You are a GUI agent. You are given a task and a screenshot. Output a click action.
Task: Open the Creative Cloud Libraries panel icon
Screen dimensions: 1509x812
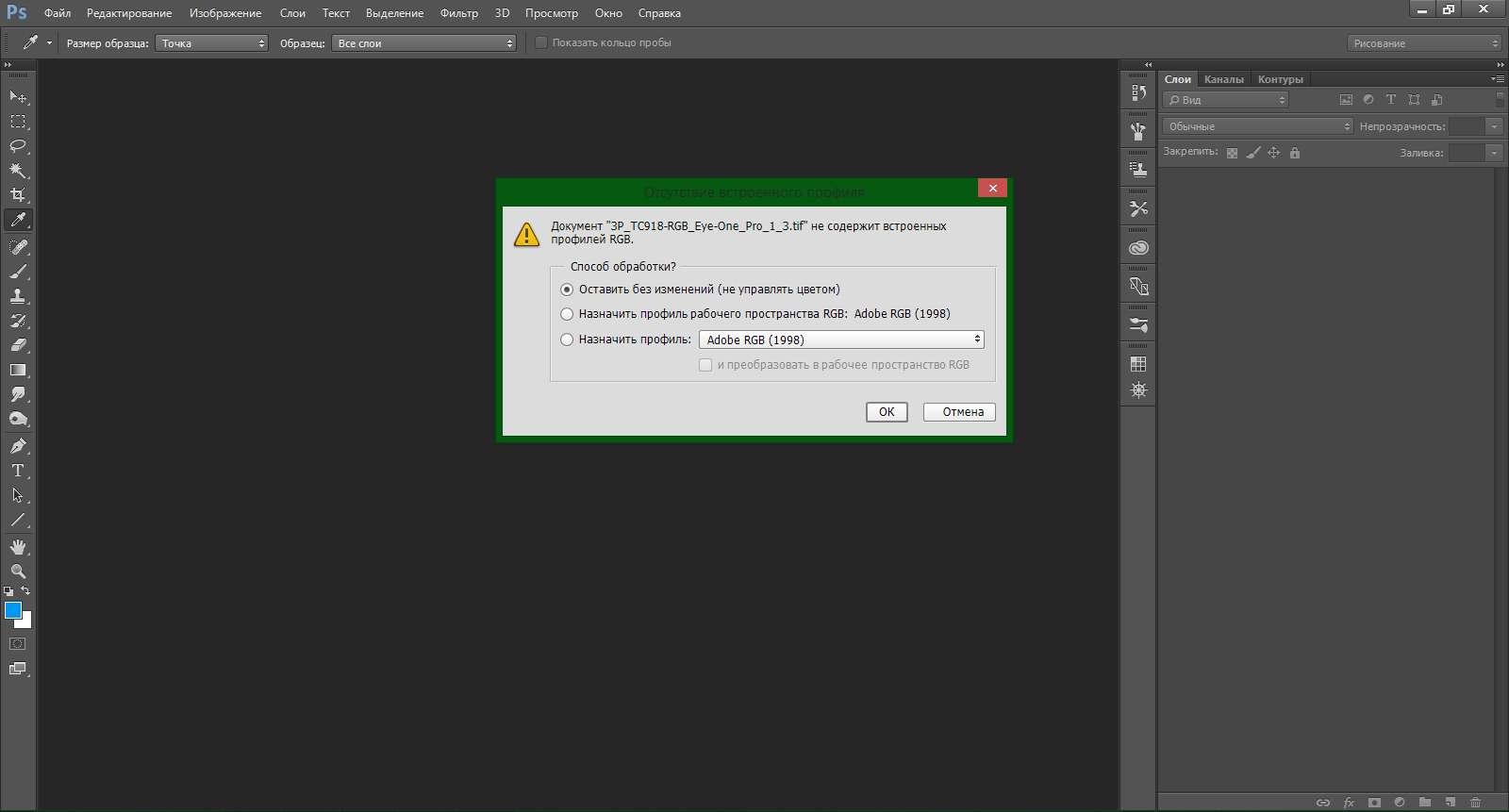click(x=1138, y=248)
